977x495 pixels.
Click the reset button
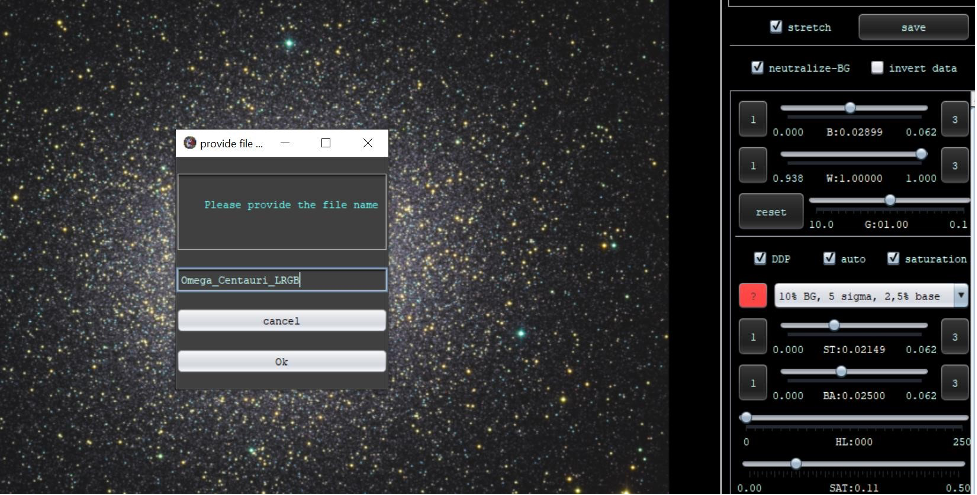tap(771, 212)
